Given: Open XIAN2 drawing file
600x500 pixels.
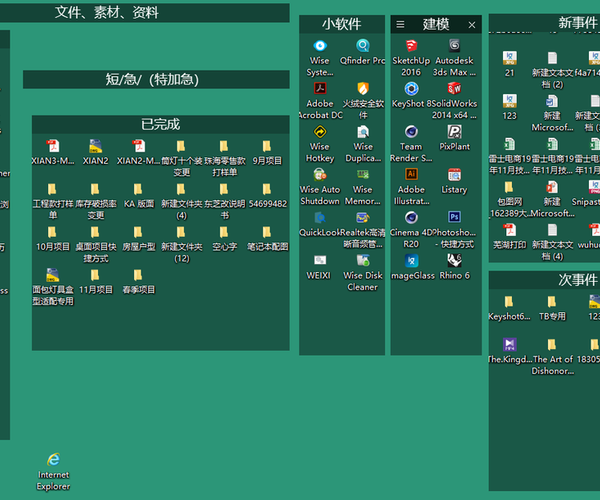Looking at the screenshot, I should click(x=96, y=146).
